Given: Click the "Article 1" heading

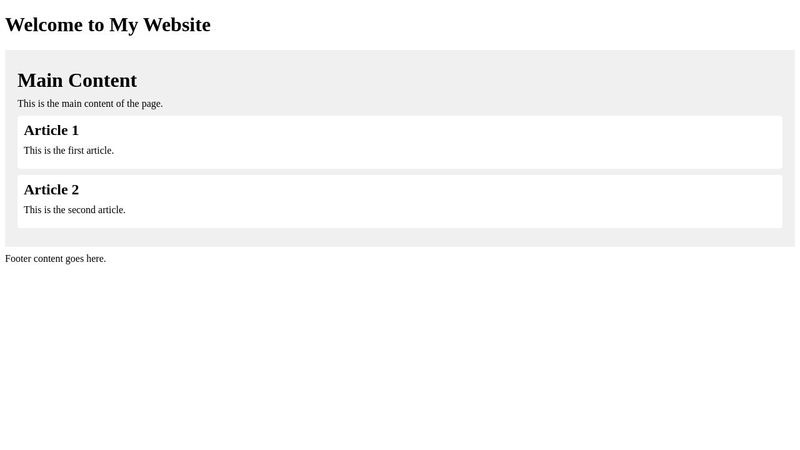Looking at the screenshot, I should pyautogui.click(x=51, y=130).
